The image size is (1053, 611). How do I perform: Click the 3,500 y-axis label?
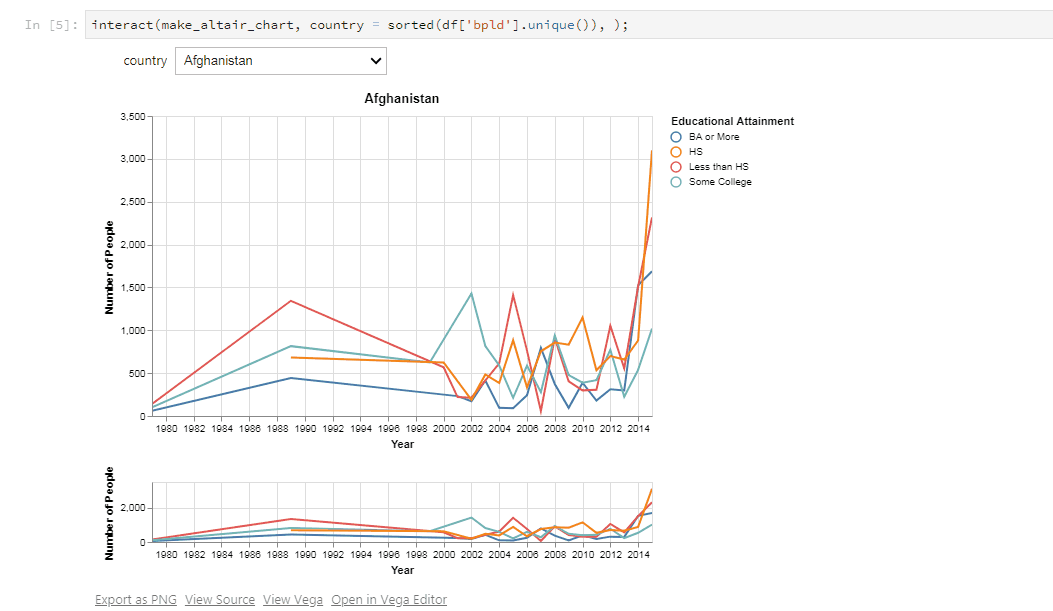133,117
